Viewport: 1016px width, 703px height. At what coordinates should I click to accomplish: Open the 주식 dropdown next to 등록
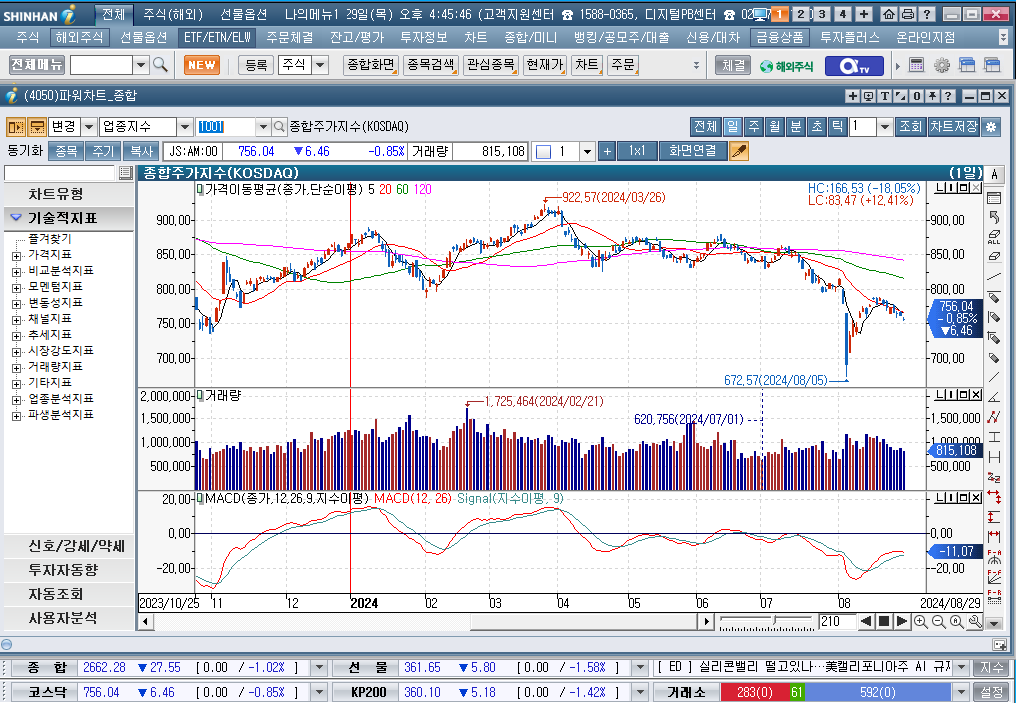coord(321,65)
